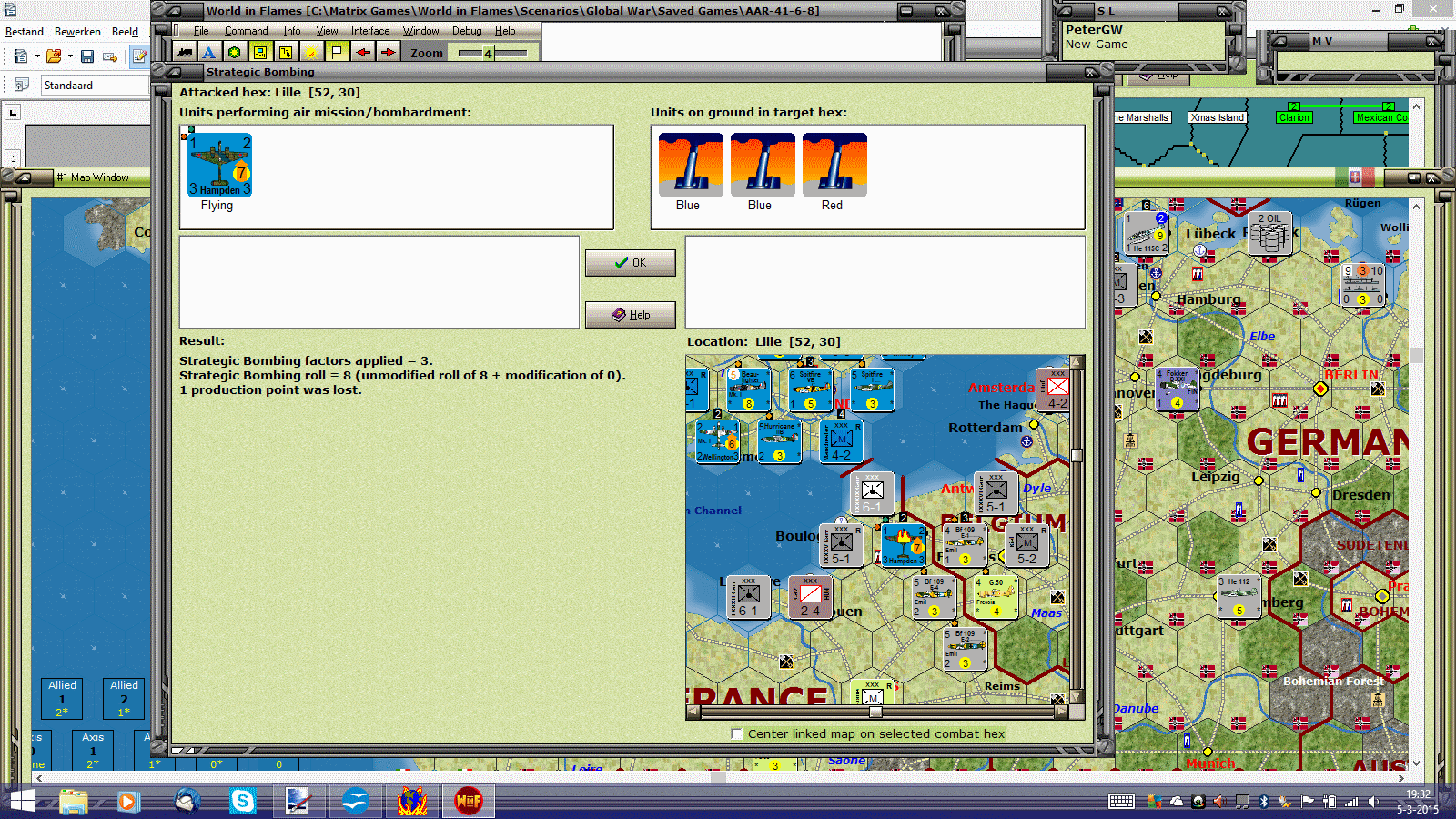
Task: Click the tank unit toolbar icon
Action: coord(185,53)
